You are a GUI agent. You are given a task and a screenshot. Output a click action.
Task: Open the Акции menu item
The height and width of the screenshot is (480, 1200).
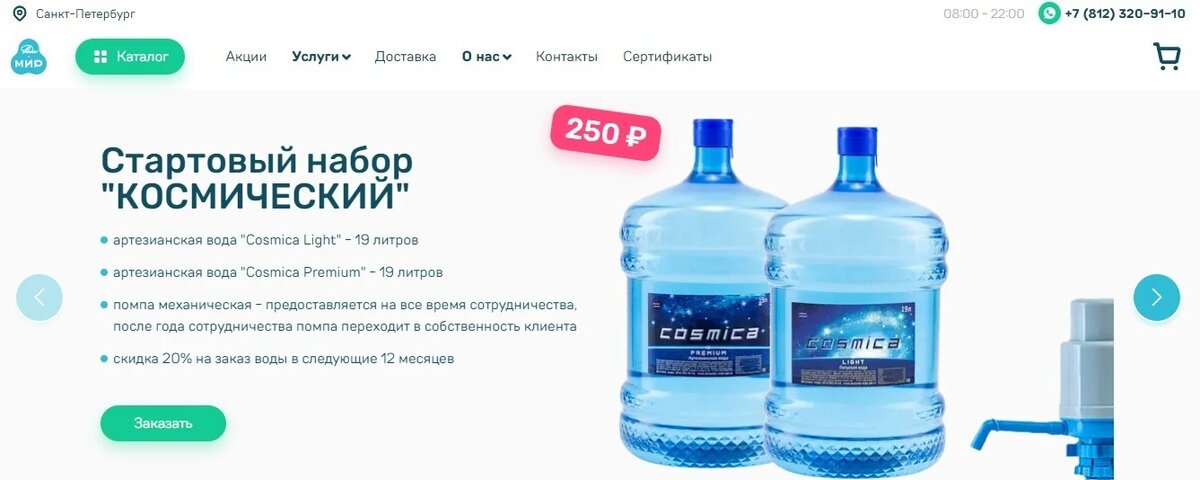tap(246, 57)
